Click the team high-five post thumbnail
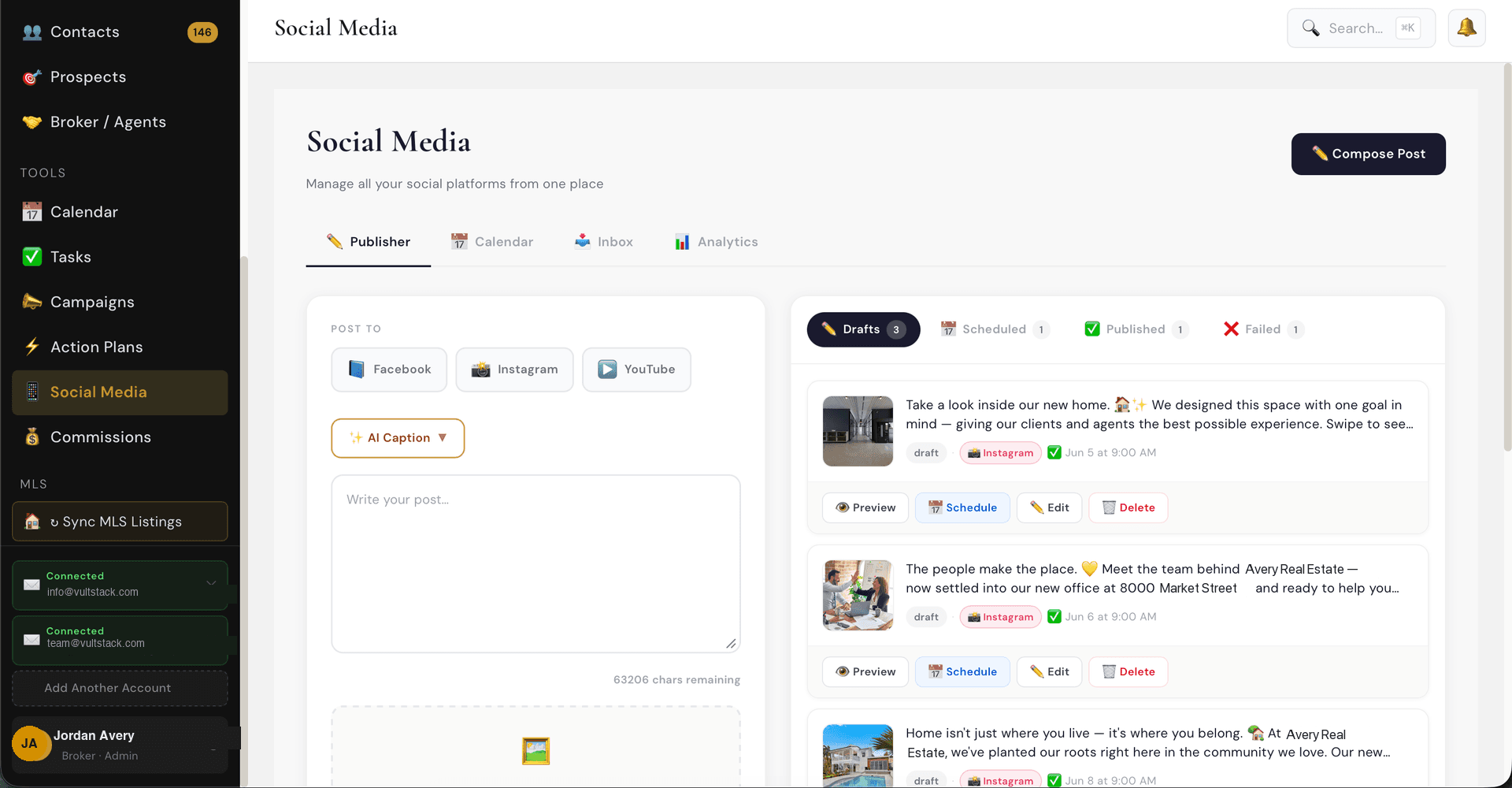1512x788 pixels. coord(858,595)
